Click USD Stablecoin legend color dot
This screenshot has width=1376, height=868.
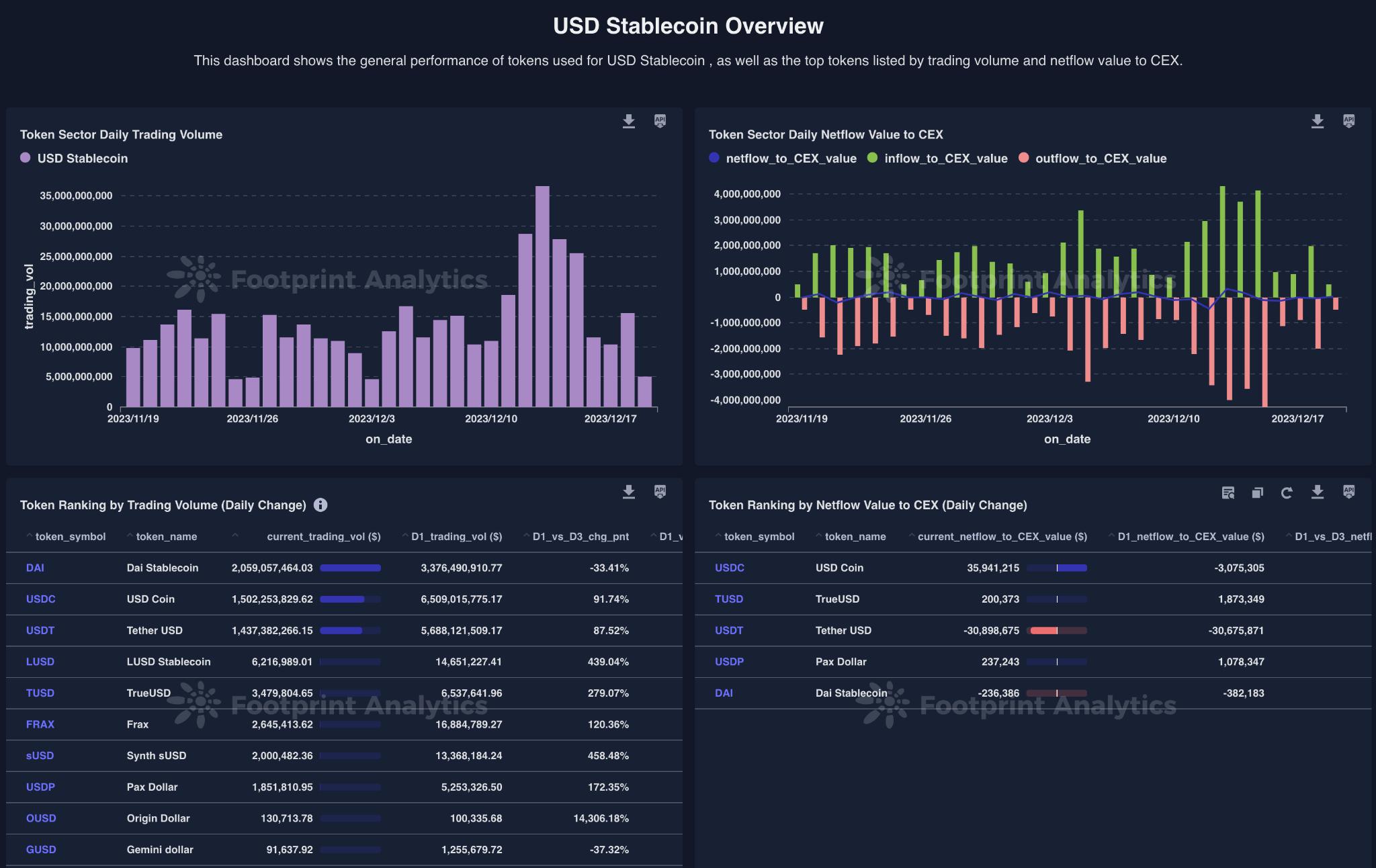(x=26, y=158)
